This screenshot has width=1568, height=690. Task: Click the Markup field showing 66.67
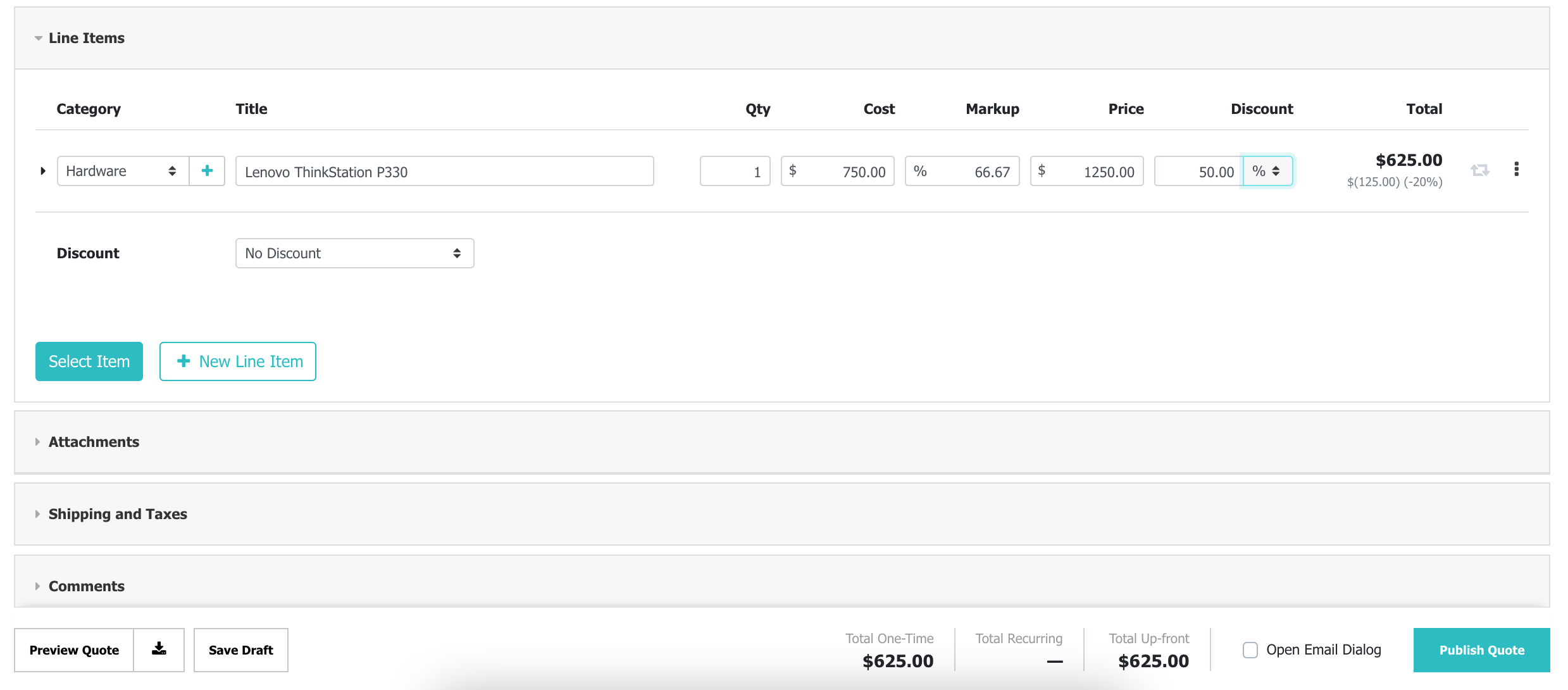tap(962, 171)
